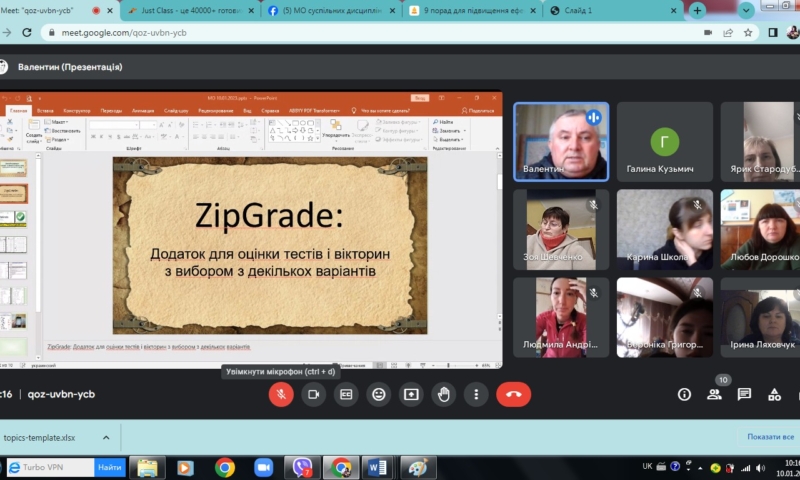
Task: Click the UK language indicator in the tray
Action: pos(647,466)
